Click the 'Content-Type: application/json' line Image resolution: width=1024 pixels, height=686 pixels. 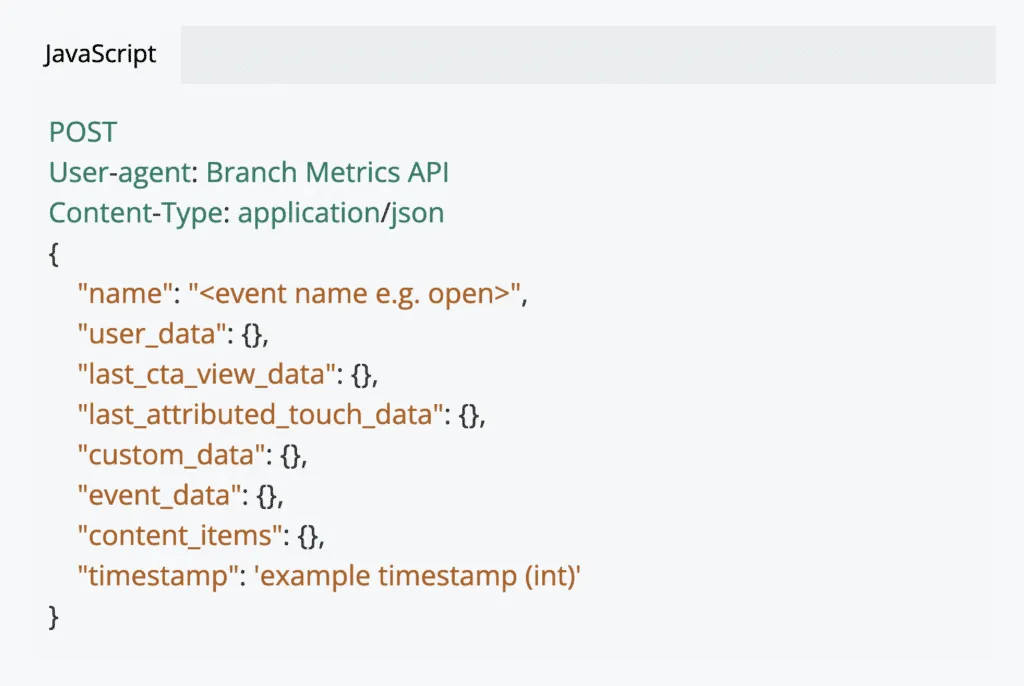(247, 214)
